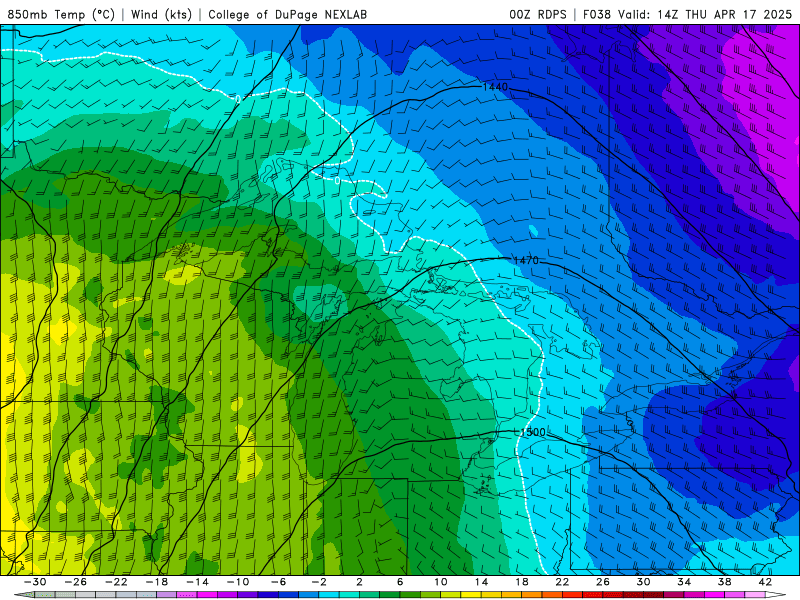The image size is (800, 600).
Task: Click the 1470 height contour label
Action: point(526,260)
